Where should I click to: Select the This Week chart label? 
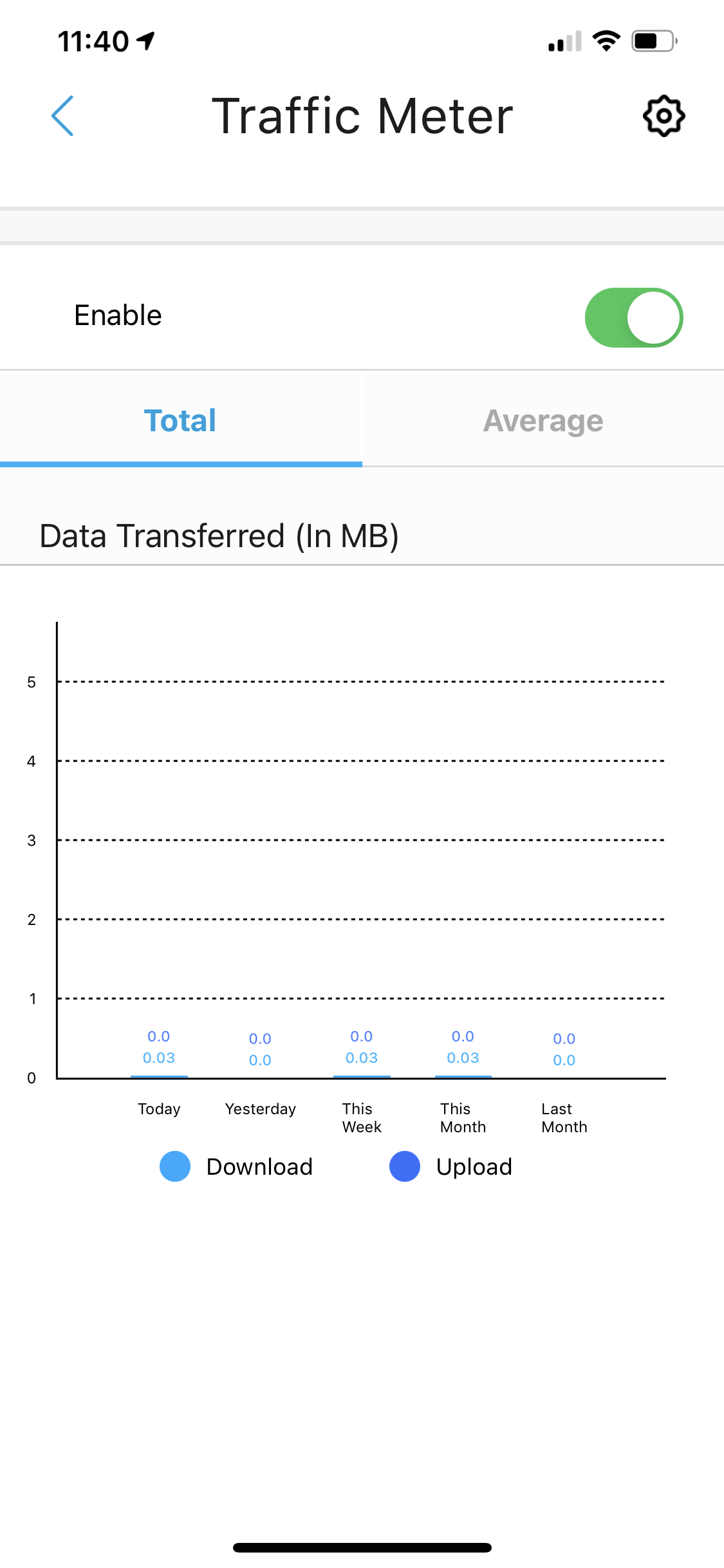pos(362,1117)
